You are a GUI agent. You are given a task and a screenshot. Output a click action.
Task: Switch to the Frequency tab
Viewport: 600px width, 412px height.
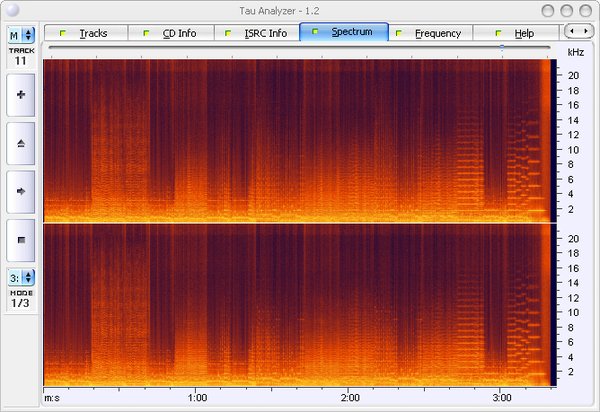(x=431, y=33)
